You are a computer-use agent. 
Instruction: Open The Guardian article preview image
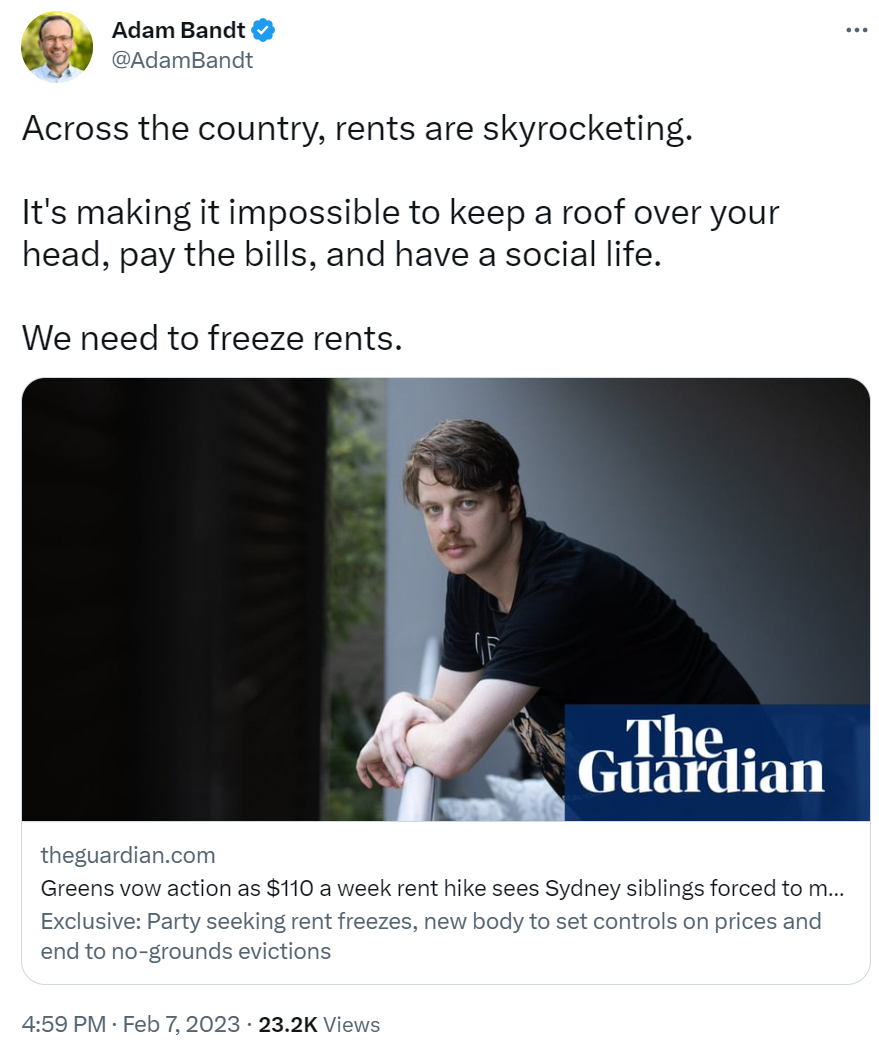pos(445,599)
